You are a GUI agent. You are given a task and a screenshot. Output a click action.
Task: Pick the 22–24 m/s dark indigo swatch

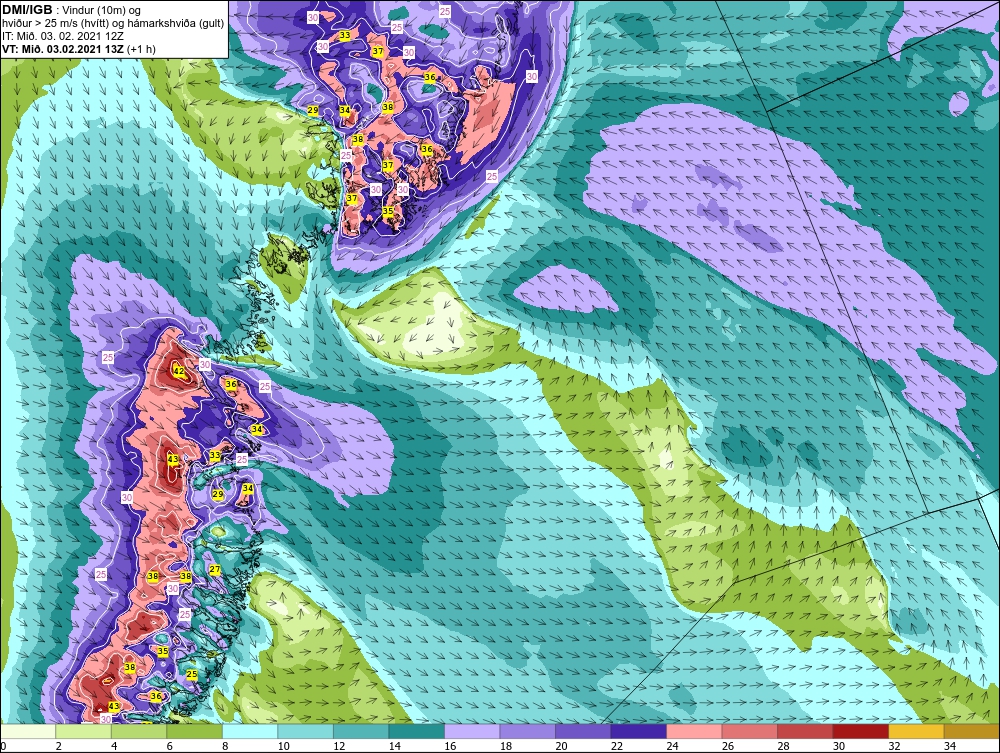point(638,731)
